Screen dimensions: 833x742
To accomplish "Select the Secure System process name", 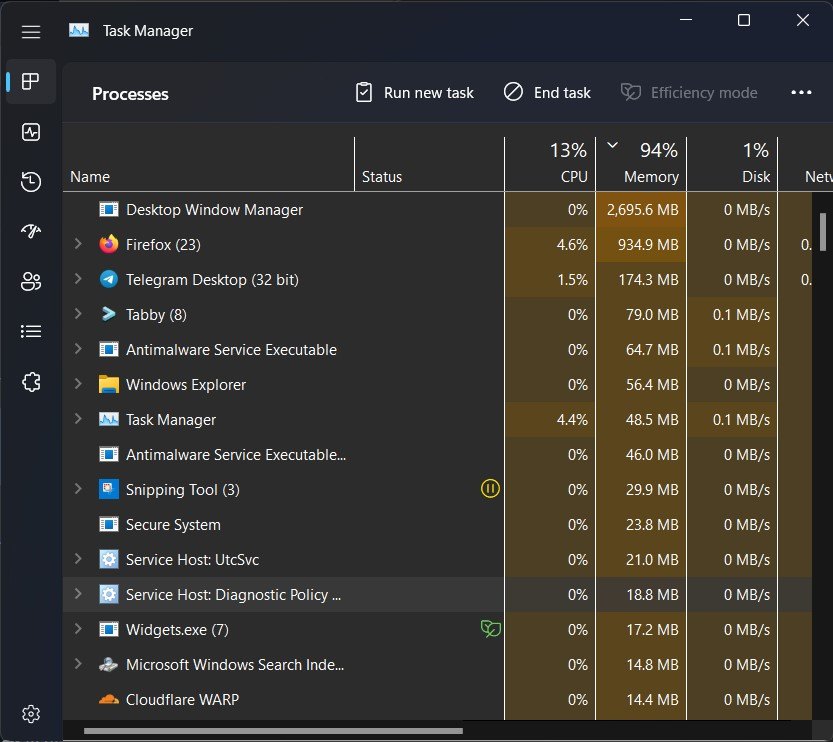I will [x=173, y=525].
